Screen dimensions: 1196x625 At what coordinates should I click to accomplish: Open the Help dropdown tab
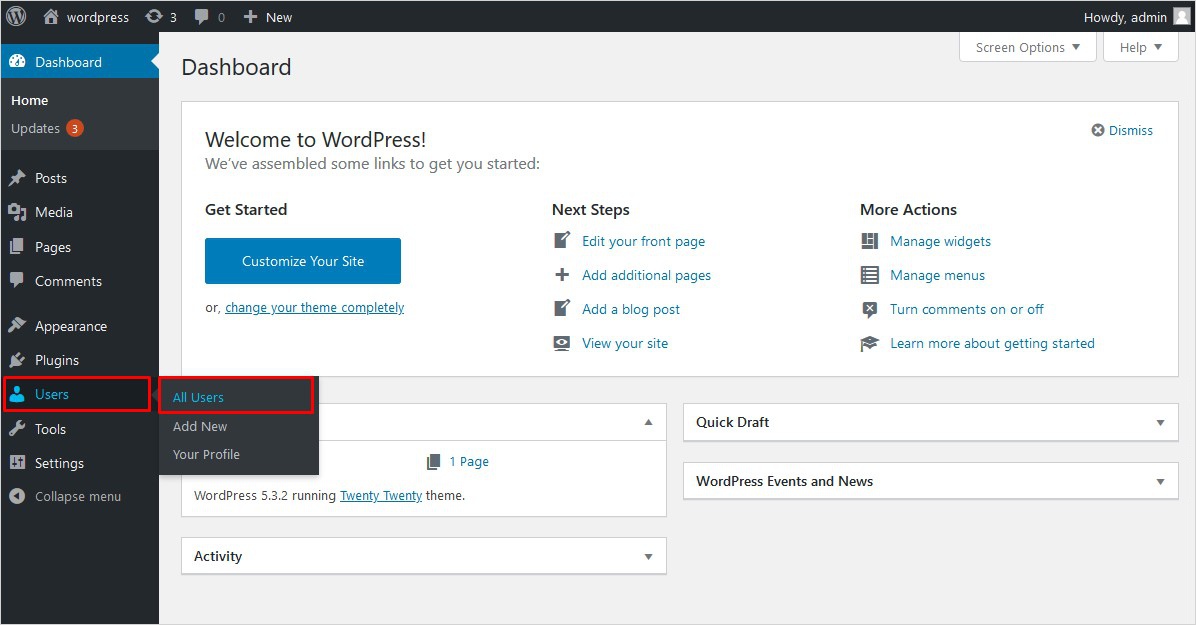(x=1140, y=47)
